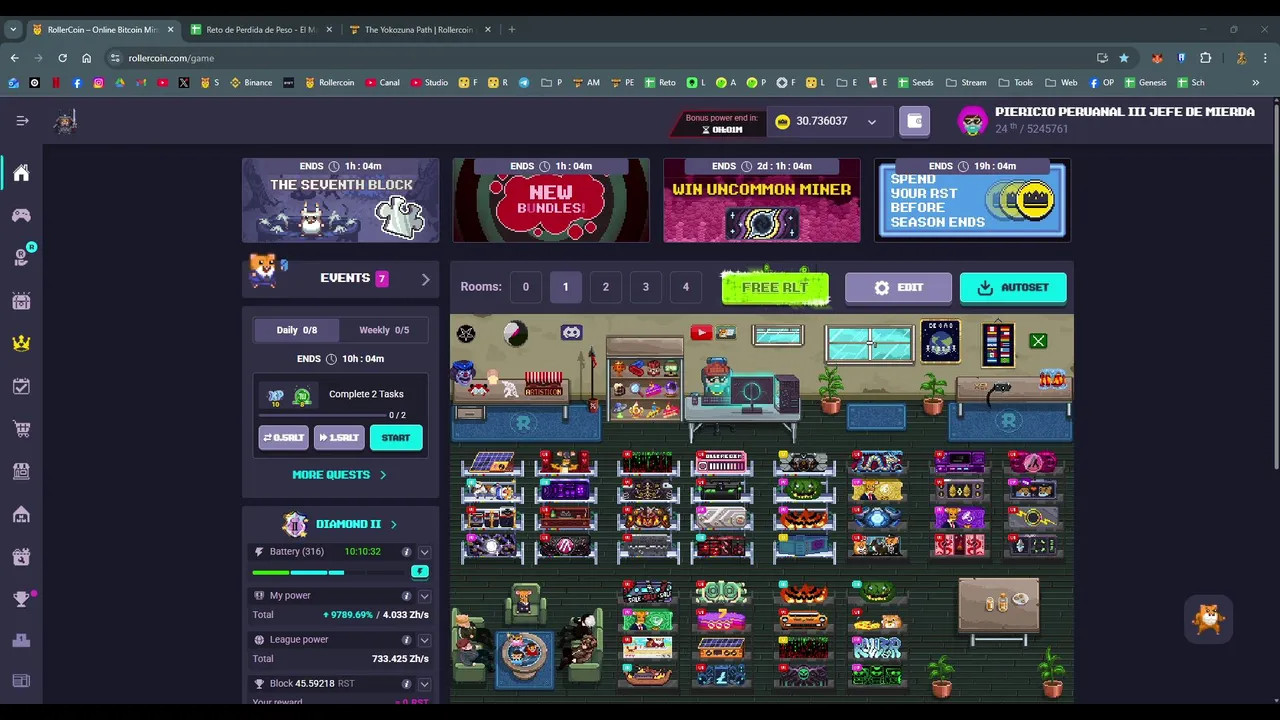Close the RollerCoin browser tab
The image size is (1280, 720).
click(170, 30)
